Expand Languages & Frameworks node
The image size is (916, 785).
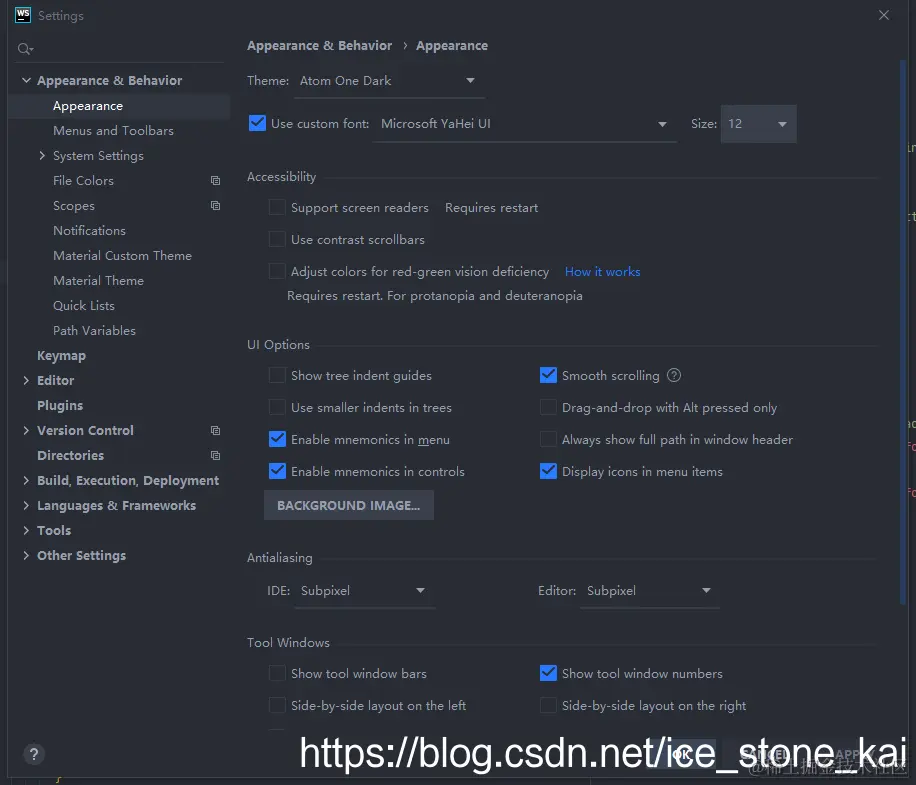click(26, 506)
